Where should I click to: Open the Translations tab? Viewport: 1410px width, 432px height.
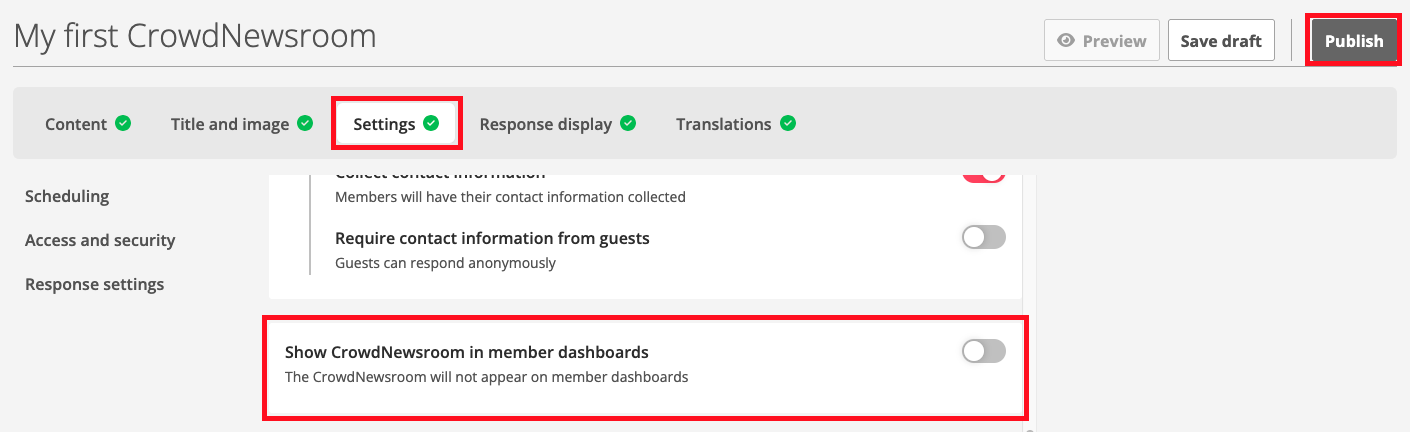[x=723, y=124]
